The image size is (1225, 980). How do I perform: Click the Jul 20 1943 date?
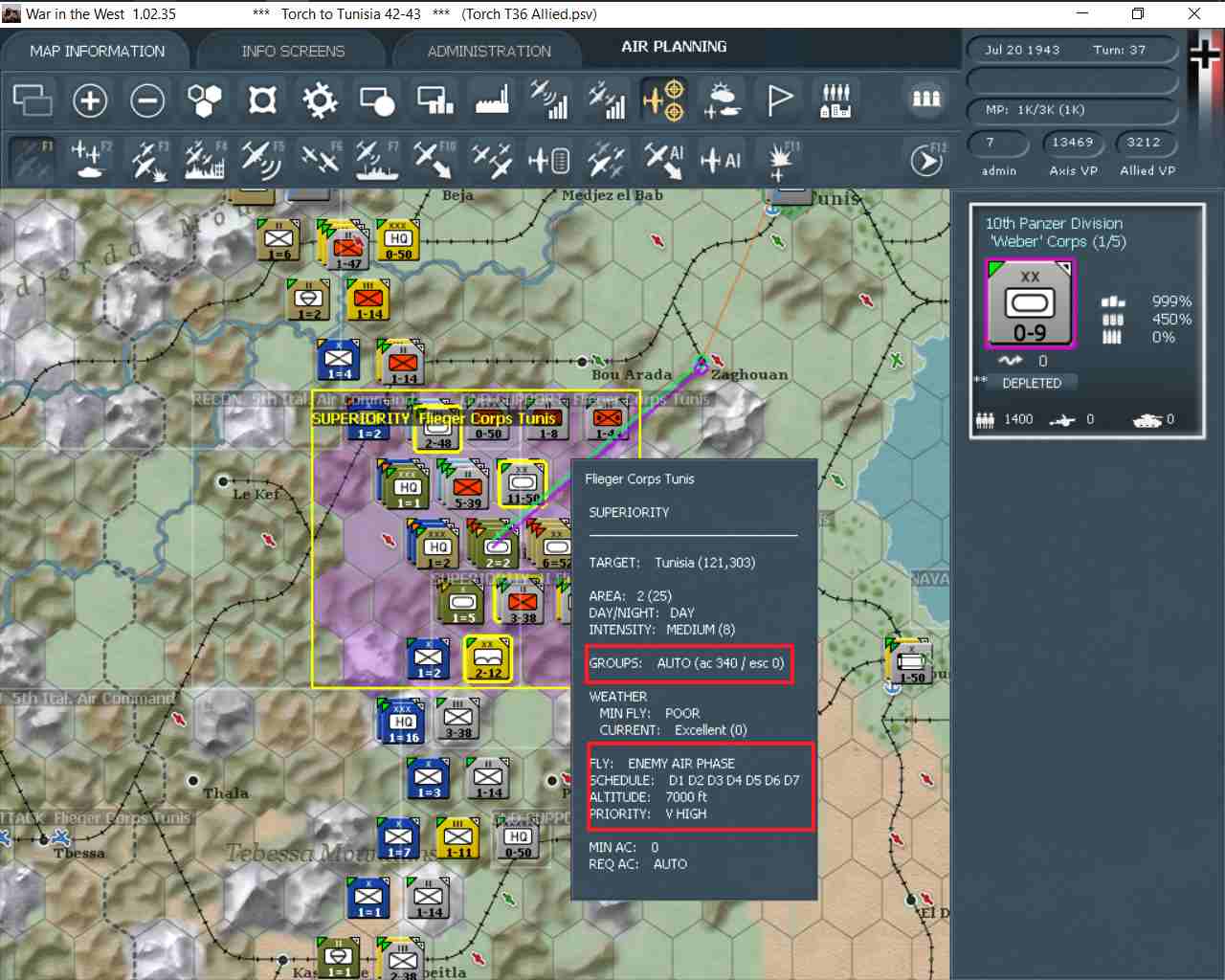pos(1022,50)
